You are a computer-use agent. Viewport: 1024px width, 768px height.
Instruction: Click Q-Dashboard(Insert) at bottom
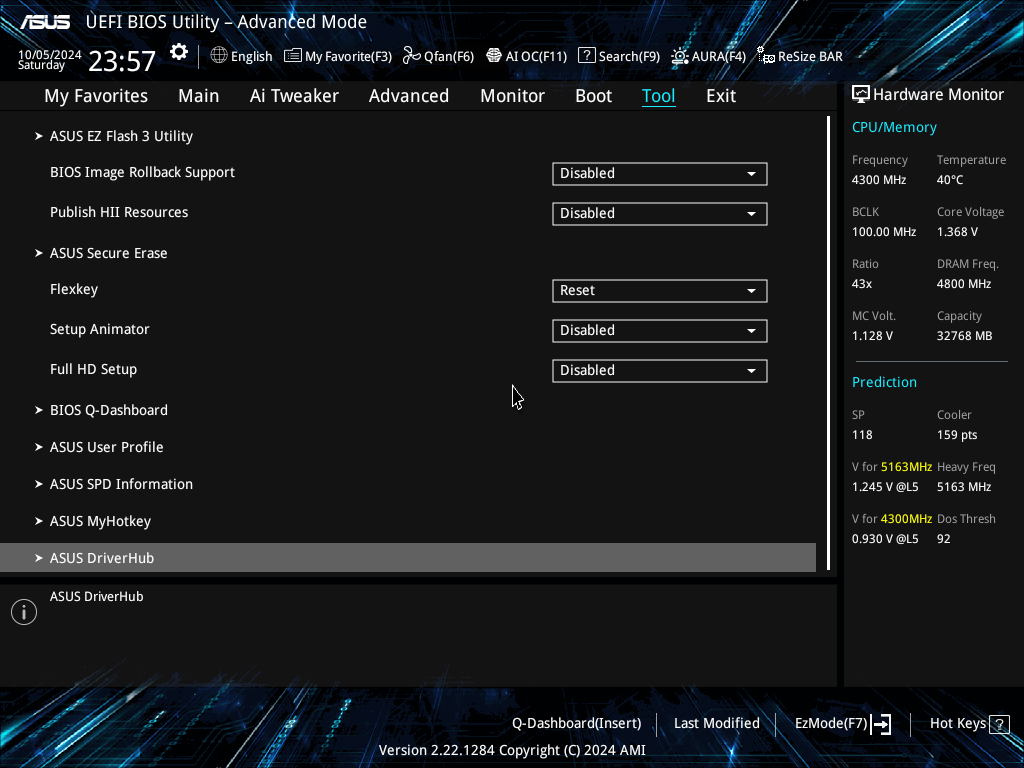[577, 724]
